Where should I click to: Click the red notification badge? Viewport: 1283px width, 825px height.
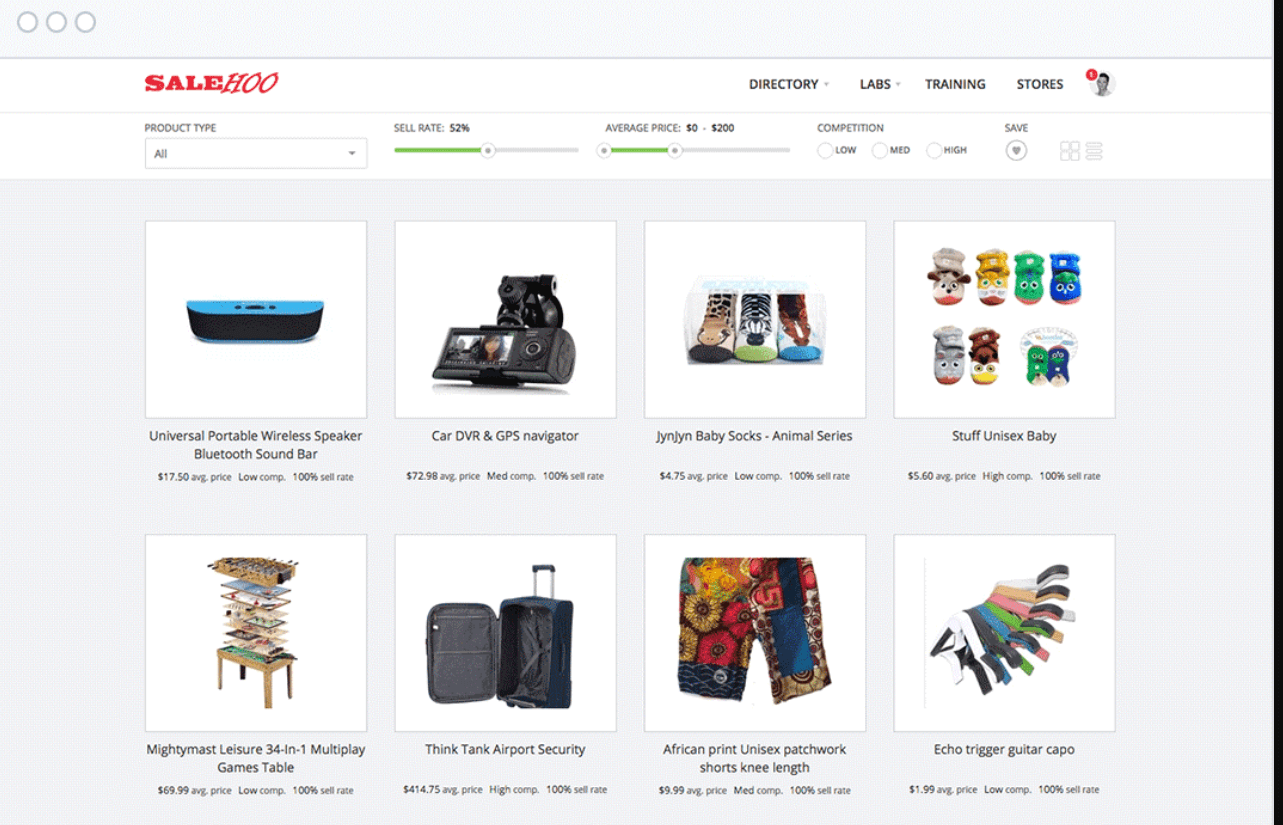[x=1091, y=75]
